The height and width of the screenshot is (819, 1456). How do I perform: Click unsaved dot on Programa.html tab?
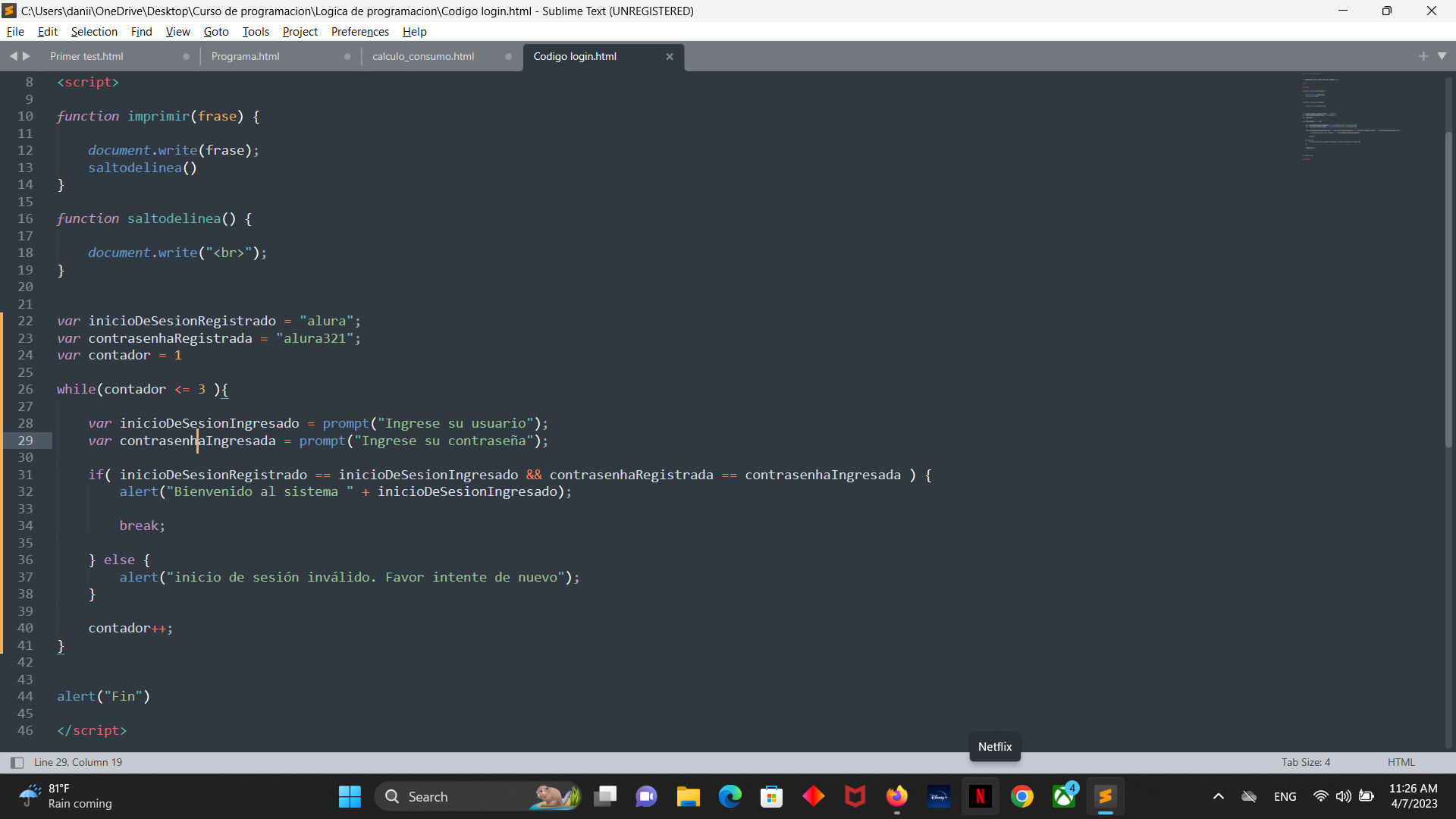(347, 57)
